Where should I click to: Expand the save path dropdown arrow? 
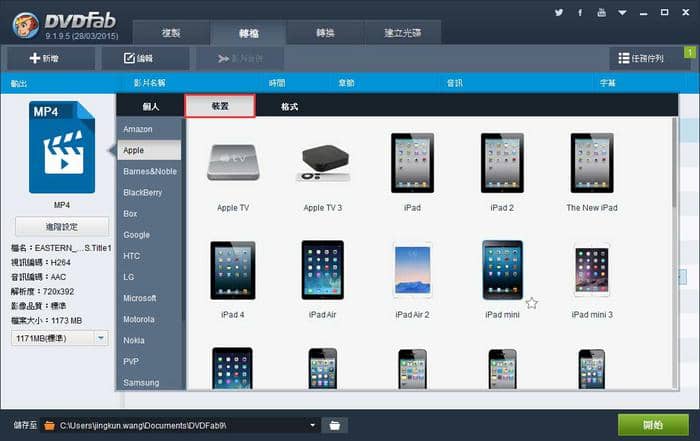click(x=312, y=425)
